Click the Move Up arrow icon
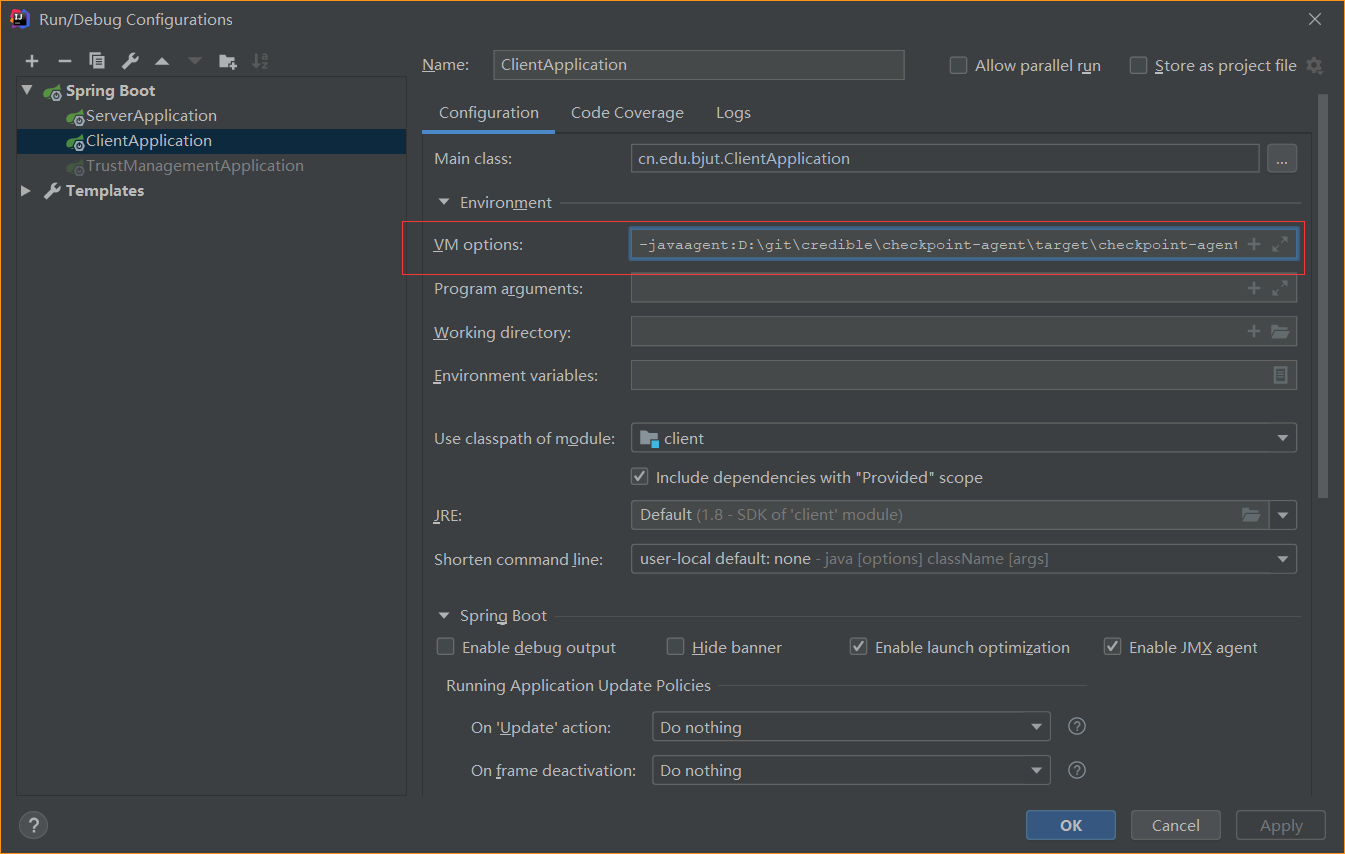Image resolution: width=1345 pixels, height=854 pixels. pyautogui.click(x=162, y=61)
